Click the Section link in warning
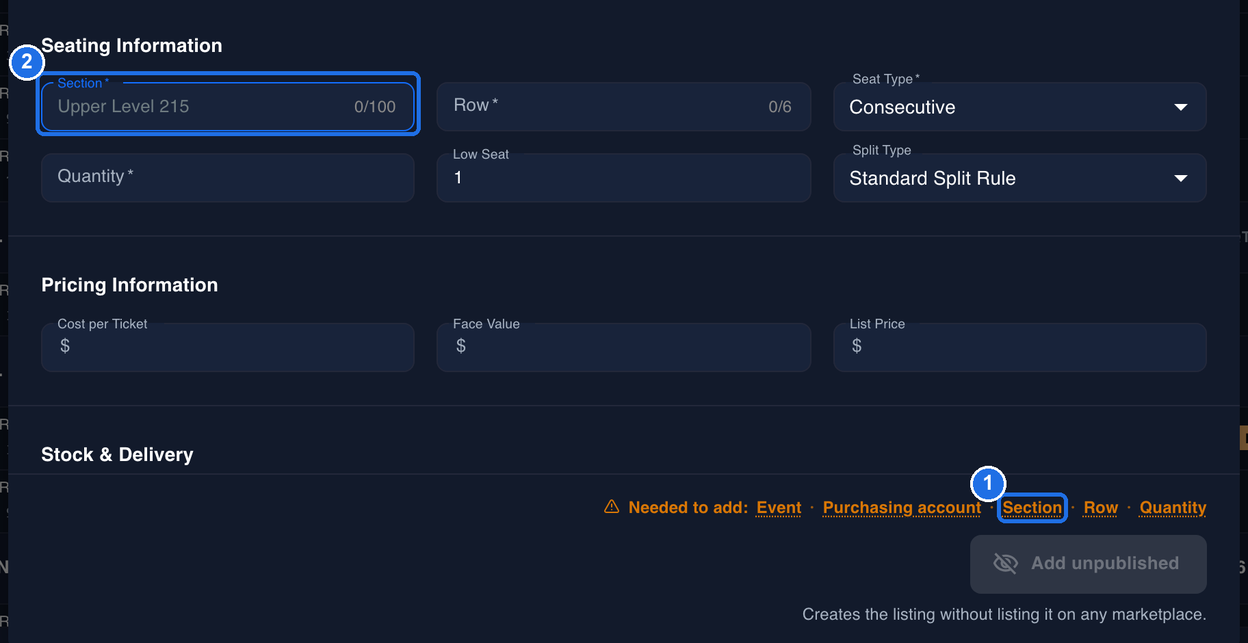 click(1033, 508)
